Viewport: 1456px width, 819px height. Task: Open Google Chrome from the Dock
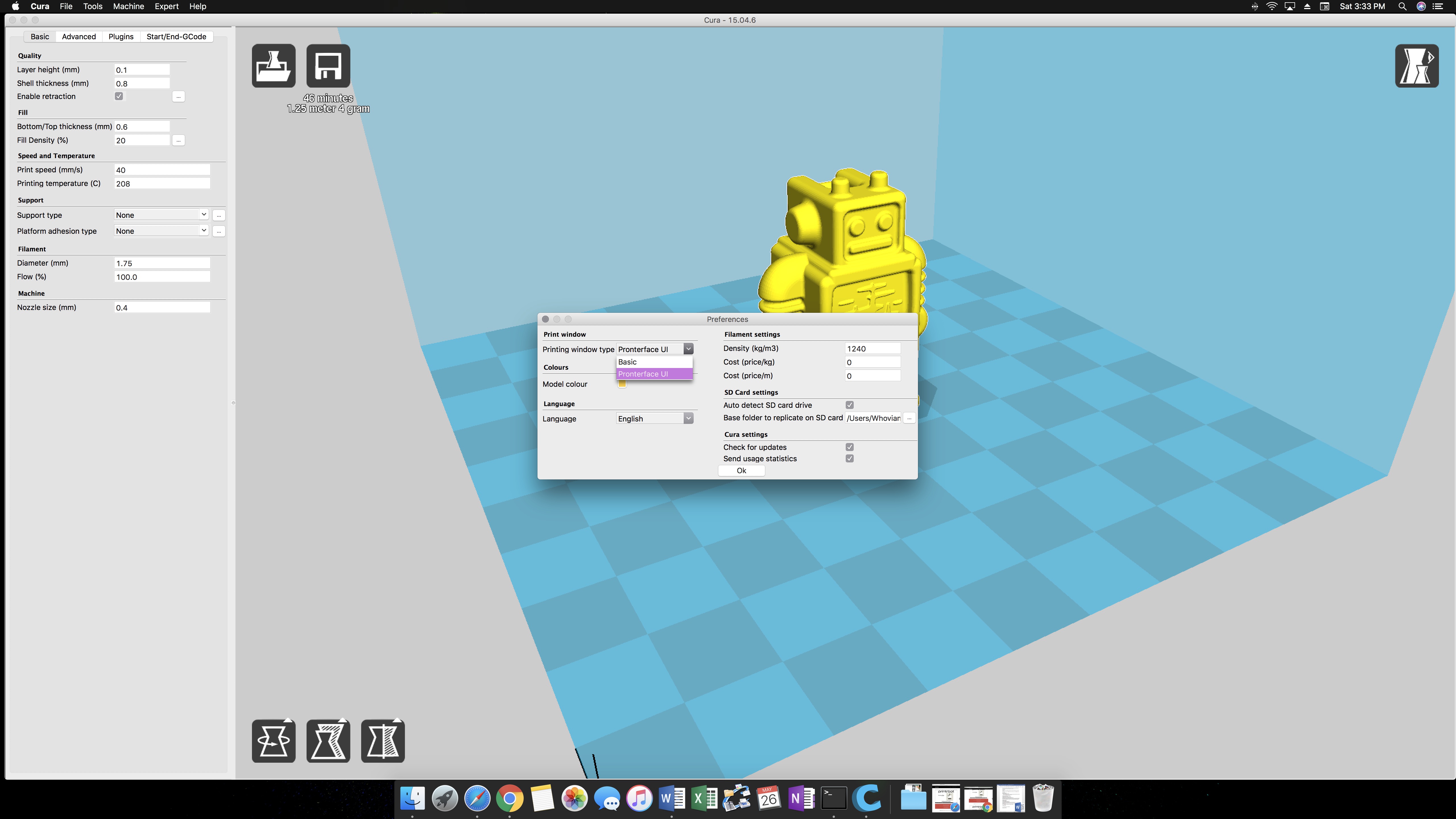tap(509, 798)
